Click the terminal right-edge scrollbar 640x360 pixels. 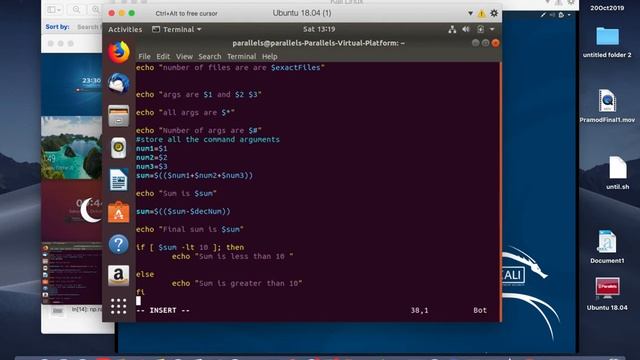pyautogui.click(x=500, y=191)
